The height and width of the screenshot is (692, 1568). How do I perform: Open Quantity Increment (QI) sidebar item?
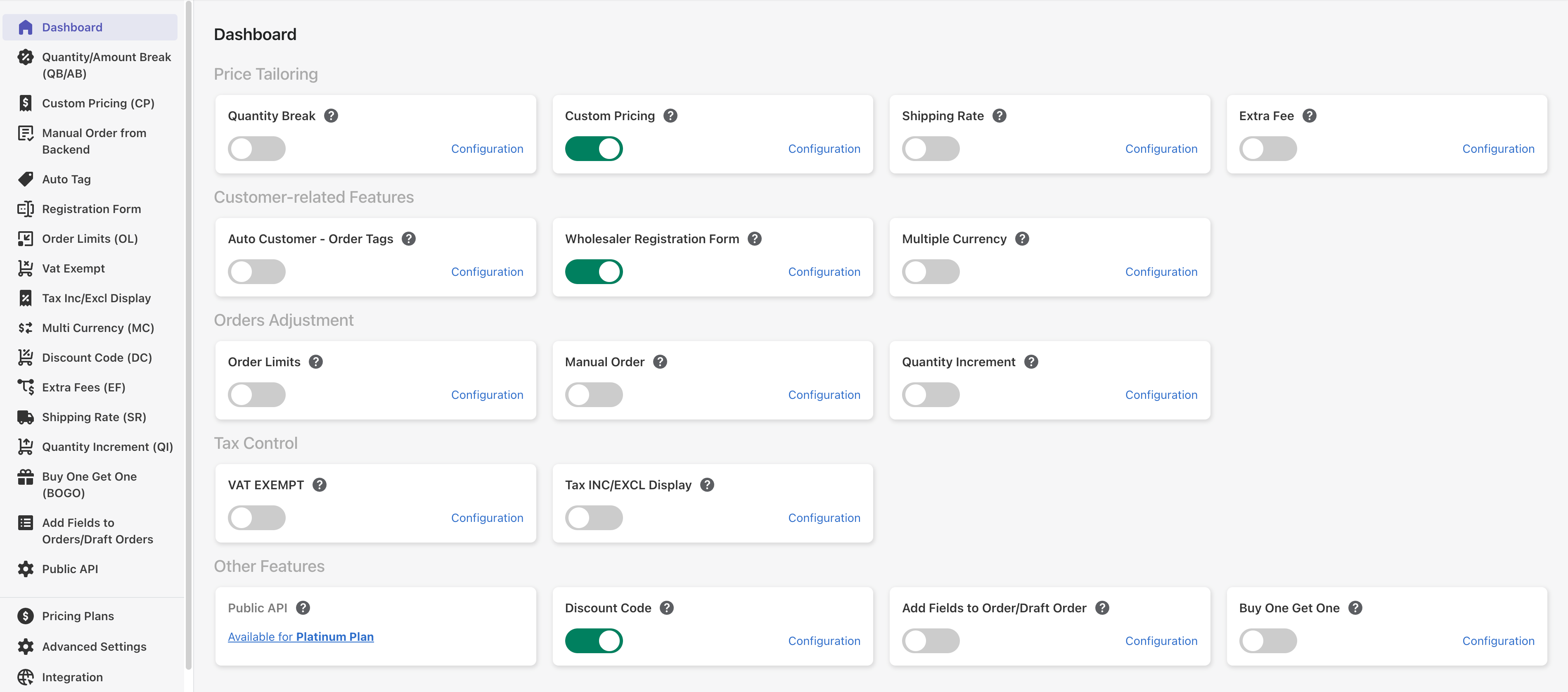click(90, 447)
